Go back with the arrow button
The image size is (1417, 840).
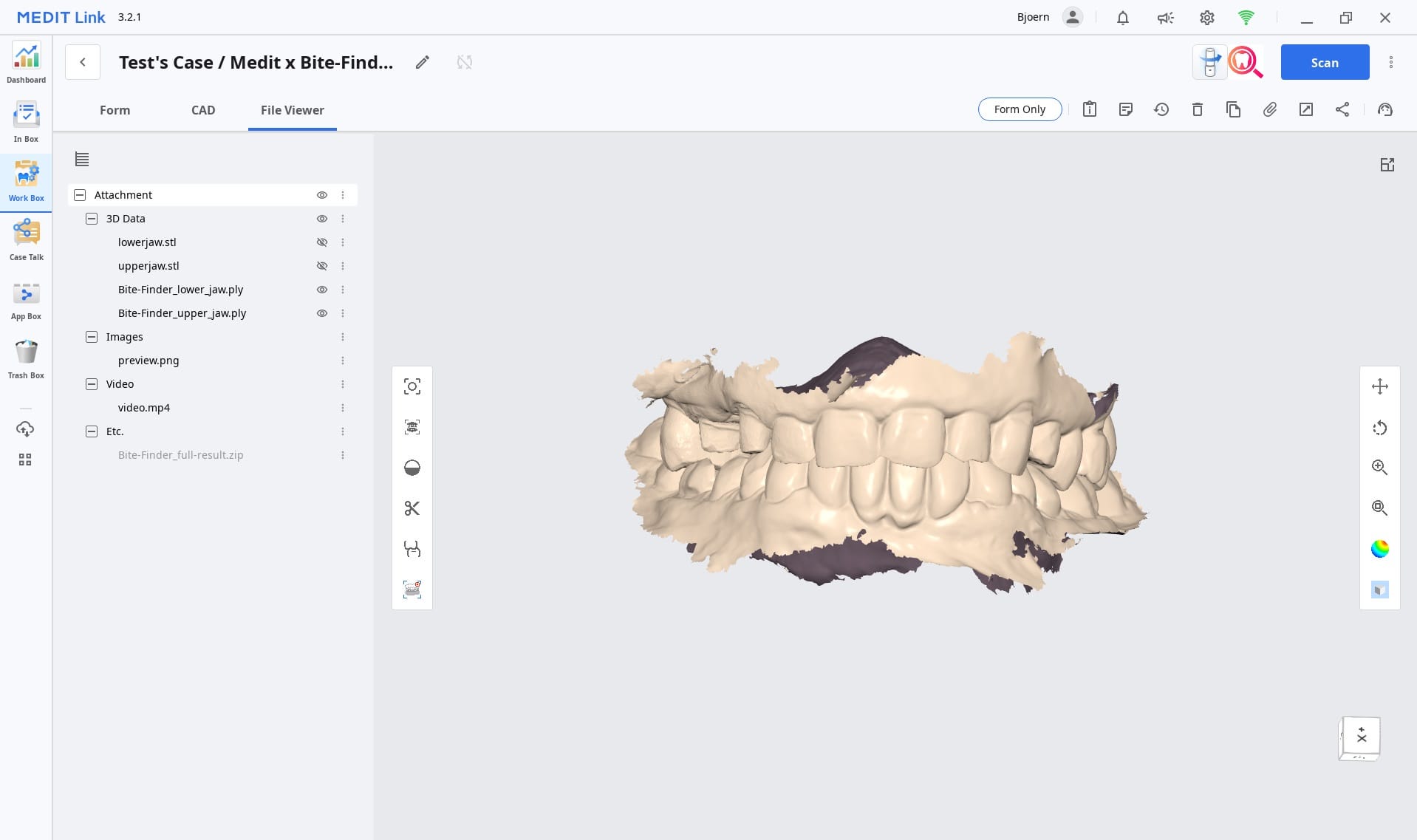(x=83, y=63)
